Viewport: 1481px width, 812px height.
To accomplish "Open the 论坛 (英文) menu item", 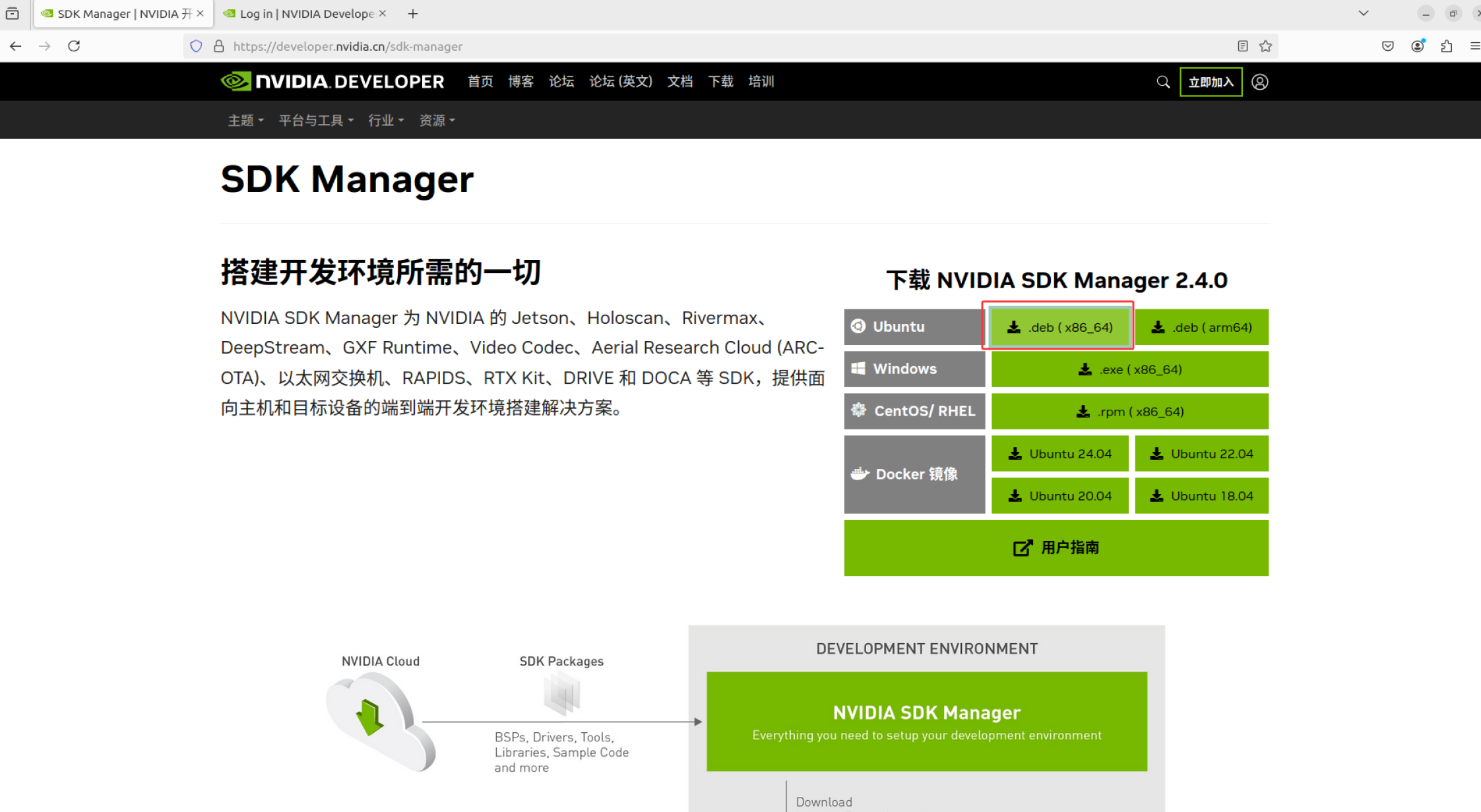I will click(620, 81).
